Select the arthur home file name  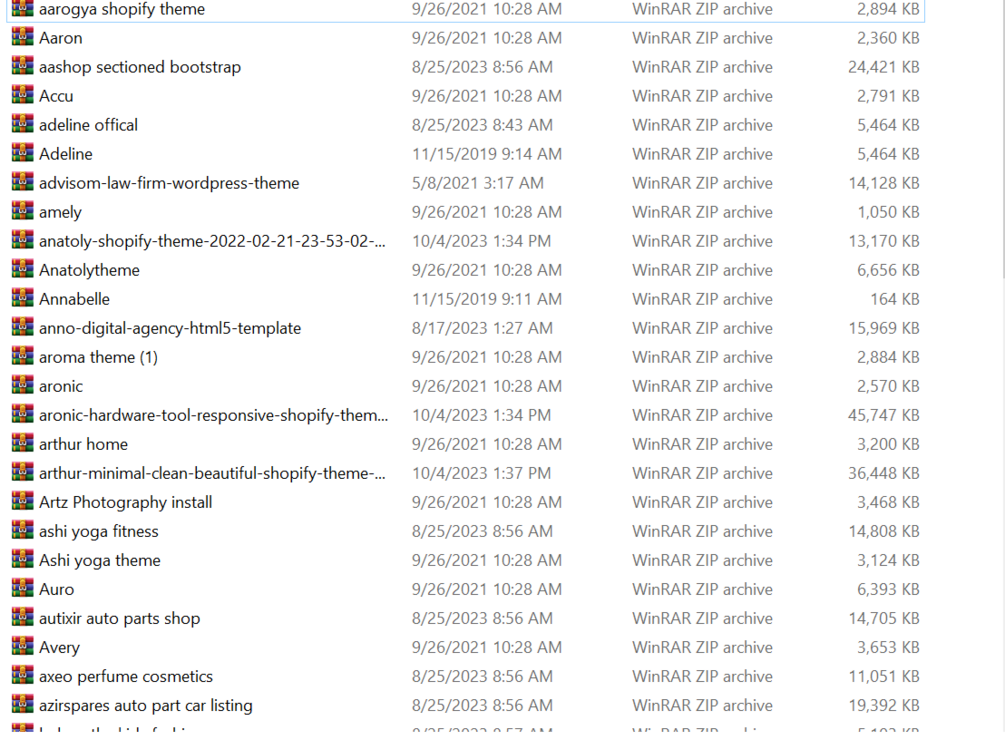(83, 444)
